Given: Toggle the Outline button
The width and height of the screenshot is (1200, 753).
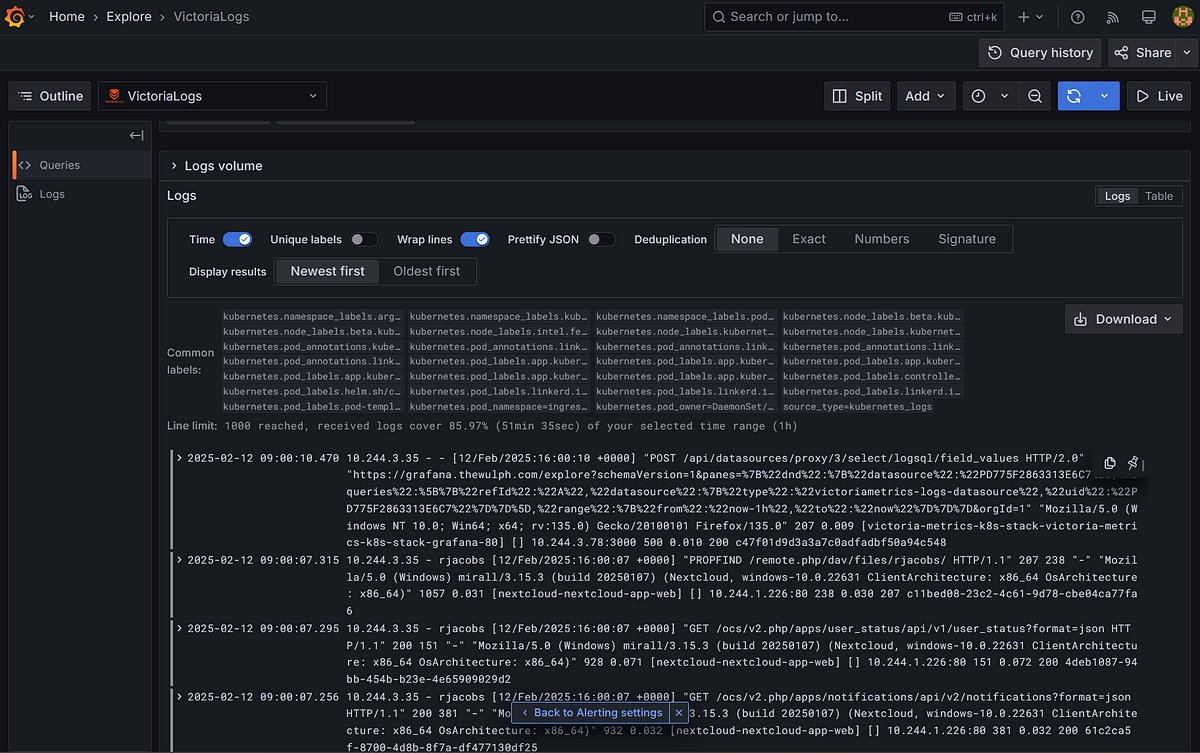Looking at the screenshot, I should tap(50, 96).
